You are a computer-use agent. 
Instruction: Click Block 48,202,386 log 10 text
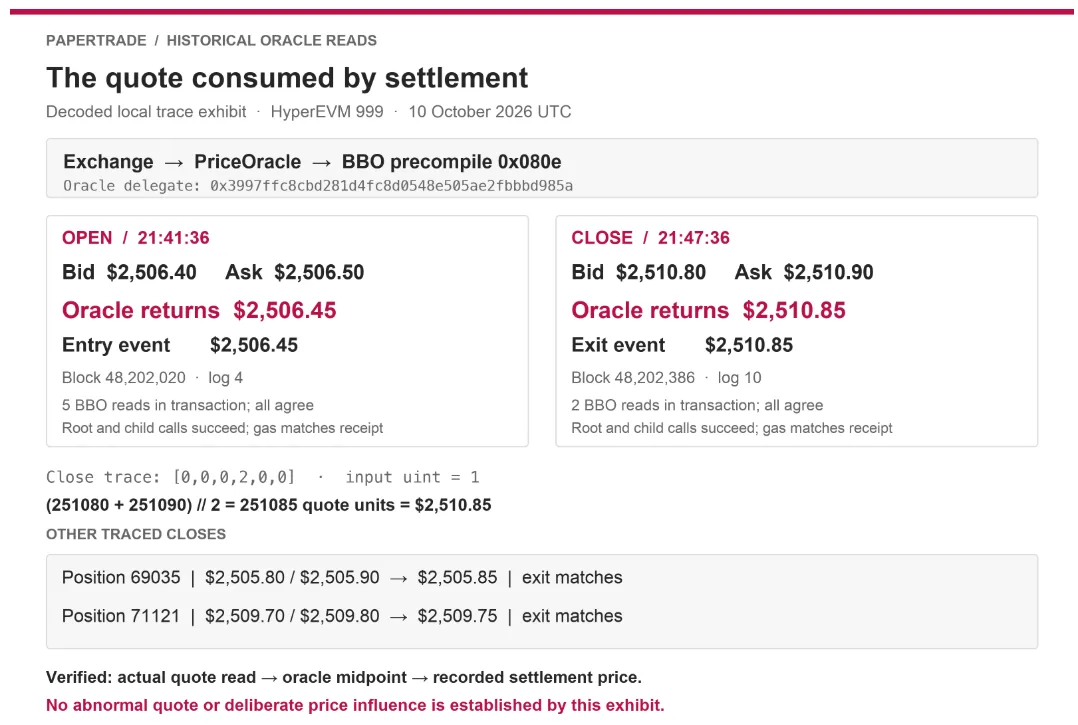point(666,378)
